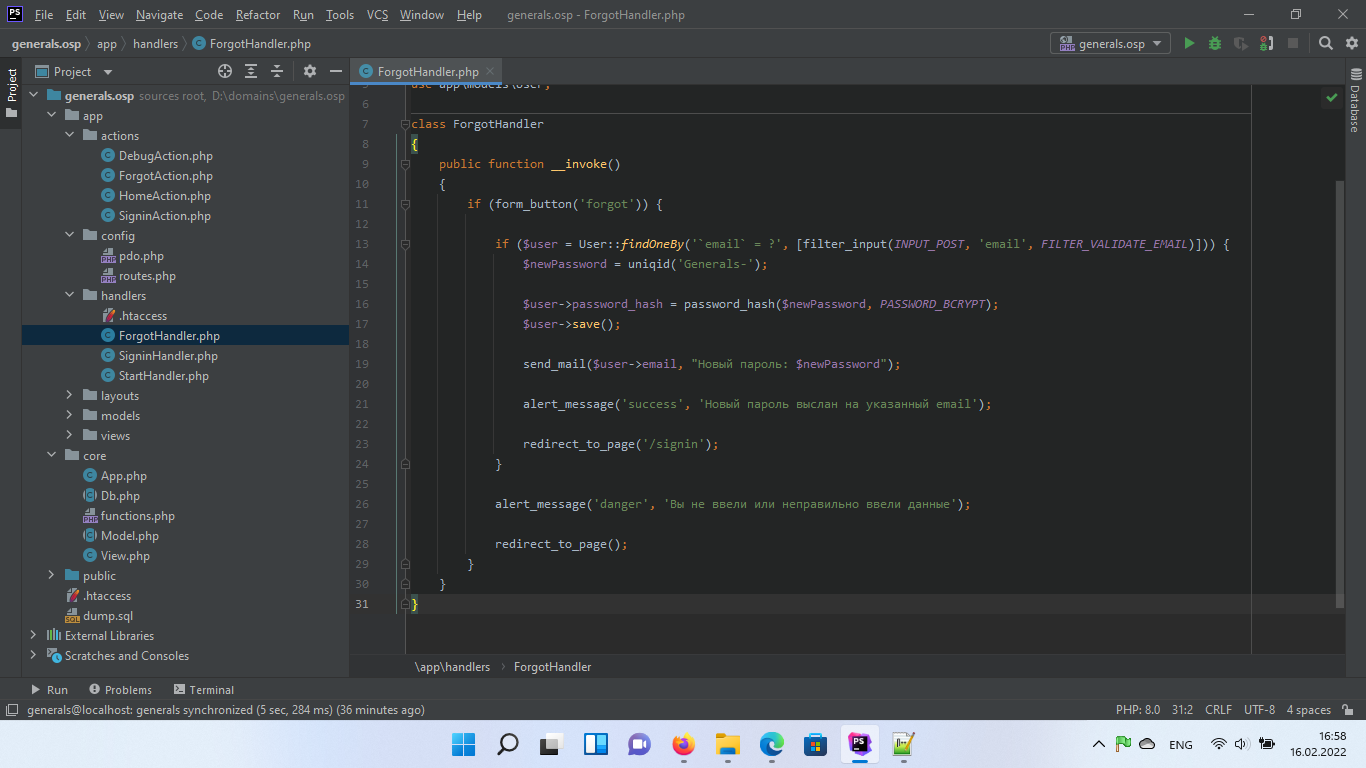The image size is (1366, 768).
Task: Click Start Listening for PHP Debug Connections
Action: (x=1267, y=43)
